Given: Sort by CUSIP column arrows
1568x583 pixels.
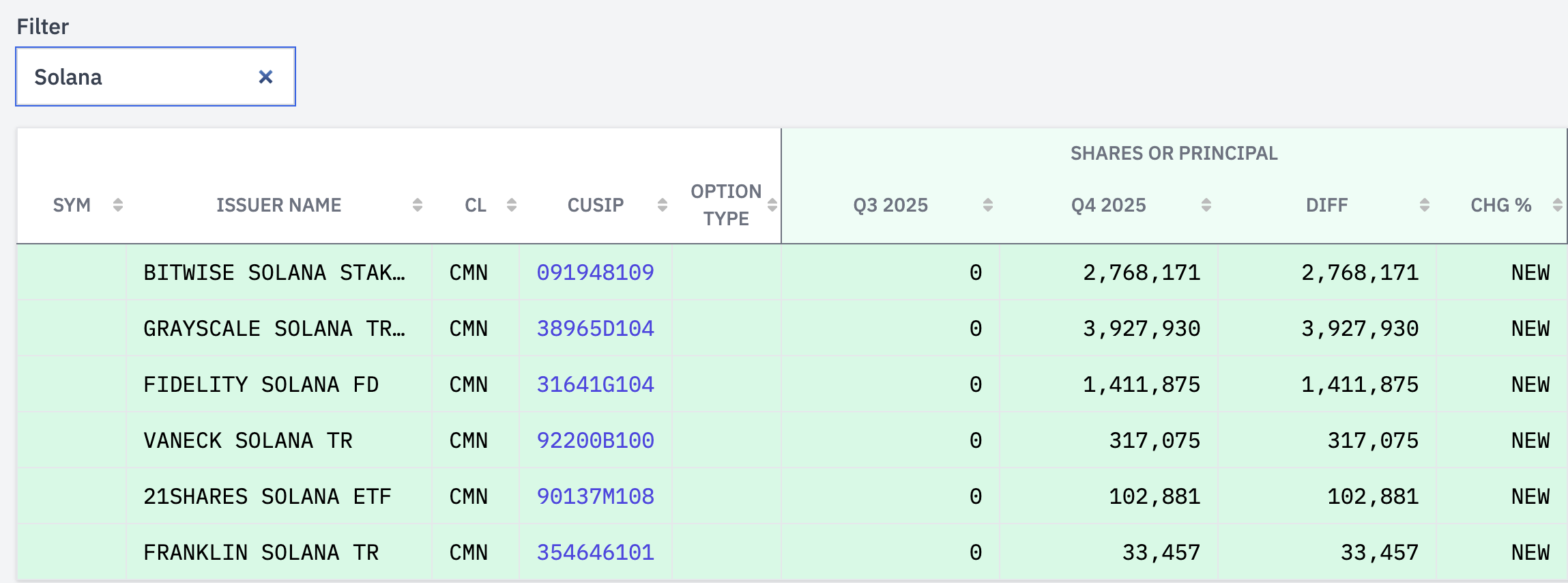Looking at the screenshot, I should [662, 205].
